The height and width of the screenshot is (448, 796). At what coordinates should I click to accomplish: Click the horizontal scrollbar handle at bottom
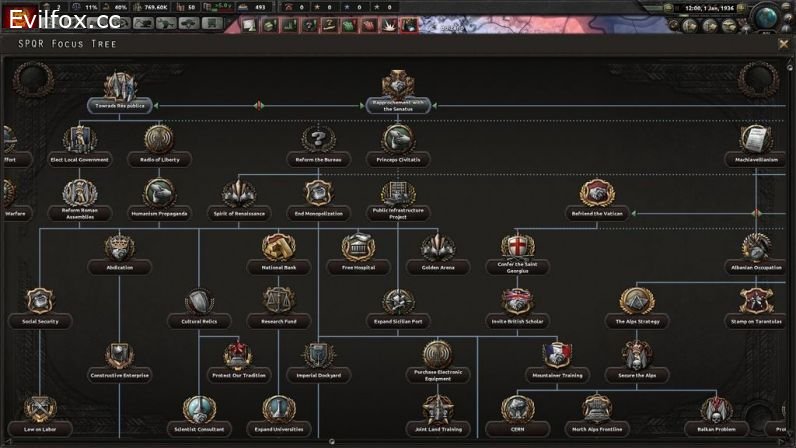331,442
